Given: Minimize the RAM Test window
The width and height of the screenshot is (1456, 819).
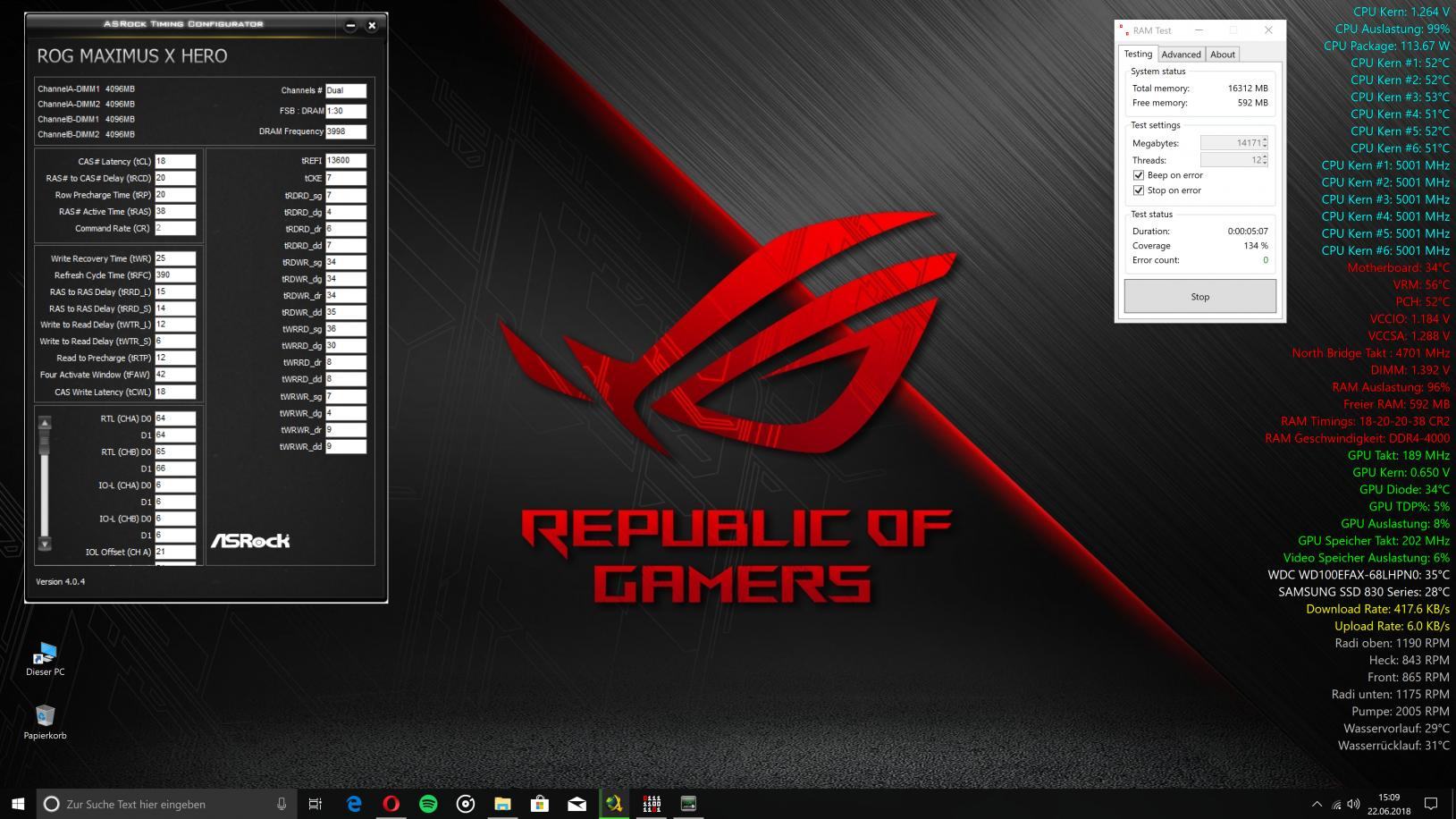Looking at the screenshot, I should tap(1199, 30).
